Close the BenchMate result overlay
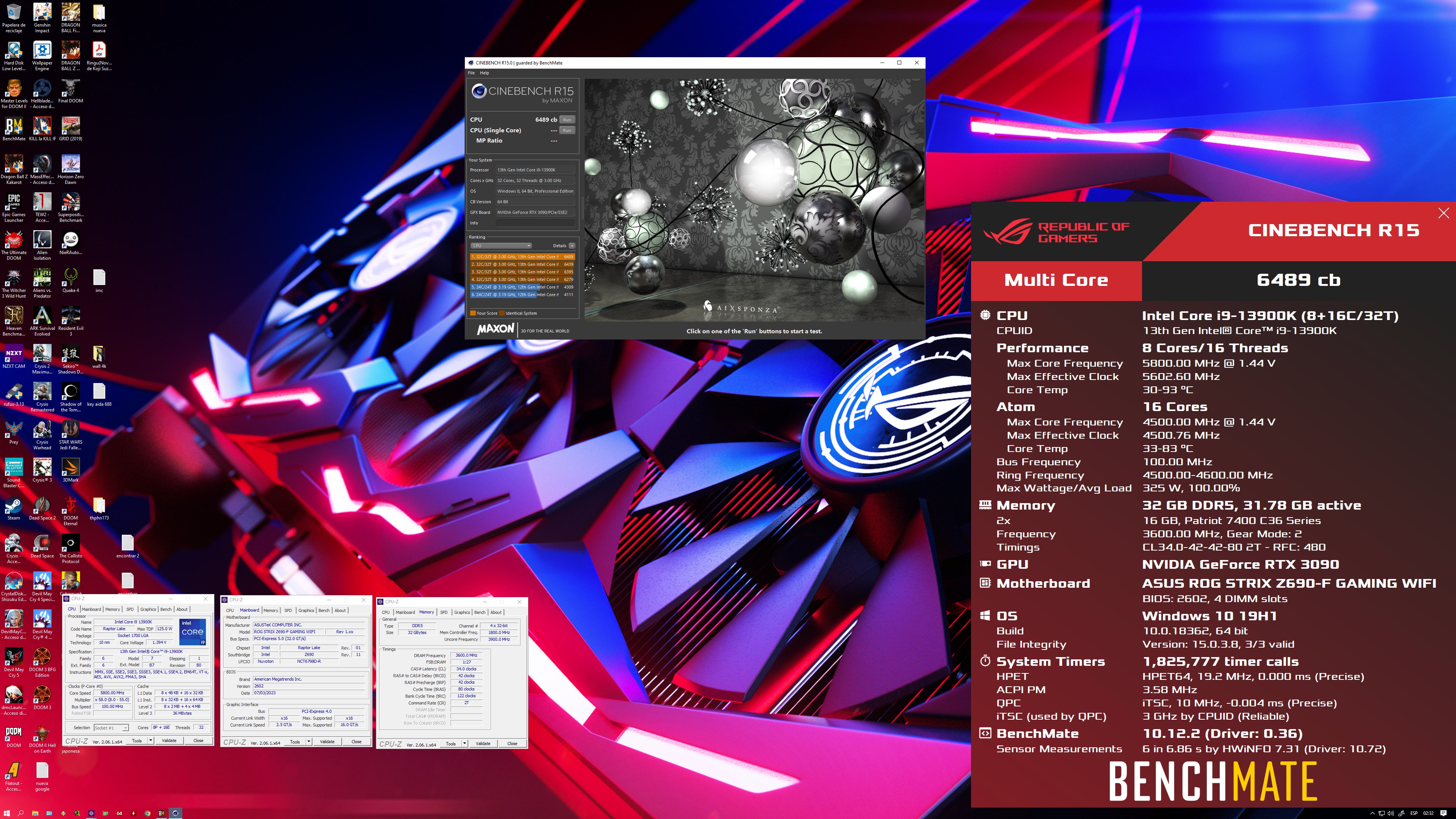 click(1443, 213)
